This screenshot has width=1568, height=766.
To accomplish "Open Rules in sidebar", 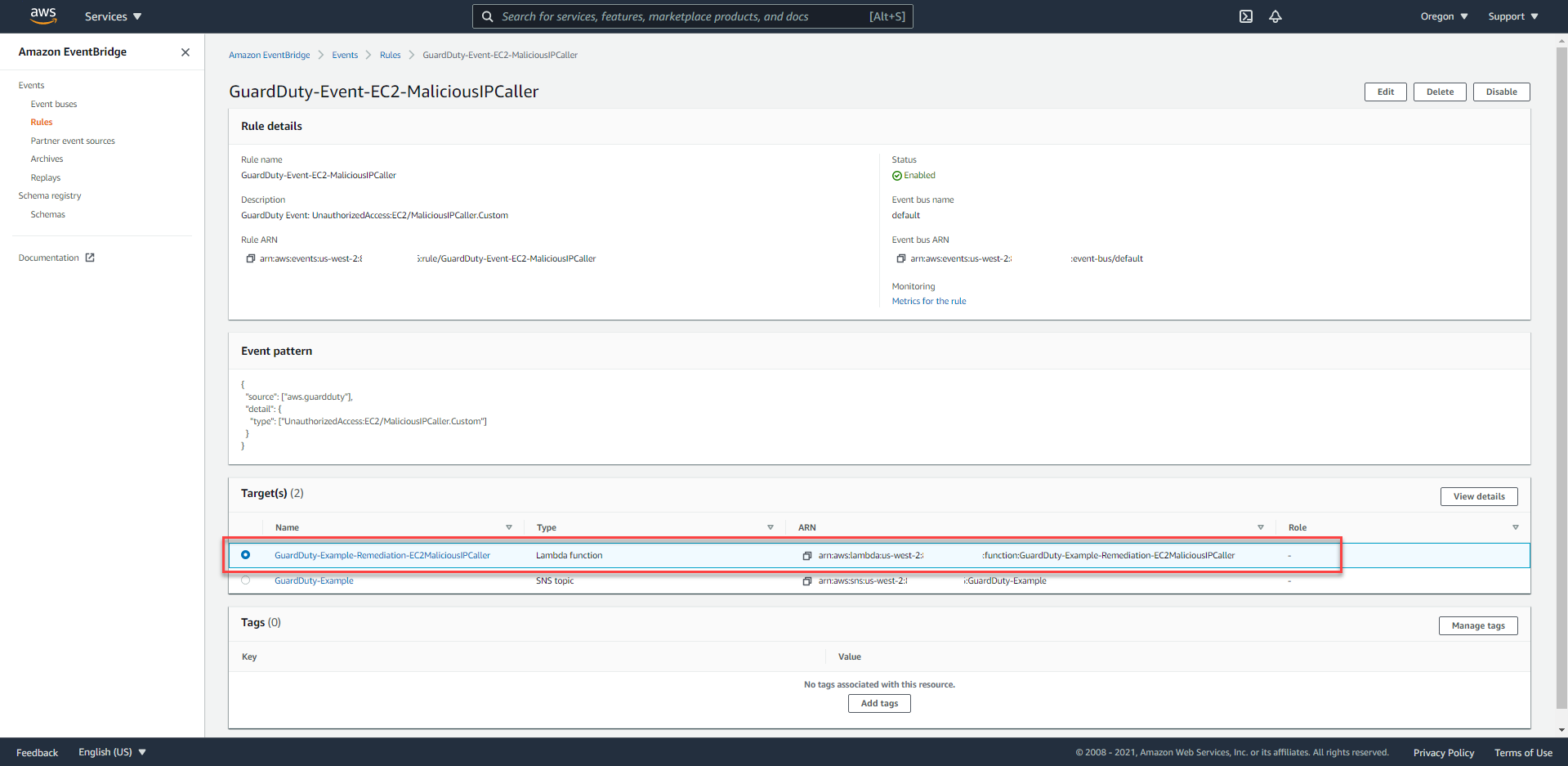I will click(x=42, y=123).
